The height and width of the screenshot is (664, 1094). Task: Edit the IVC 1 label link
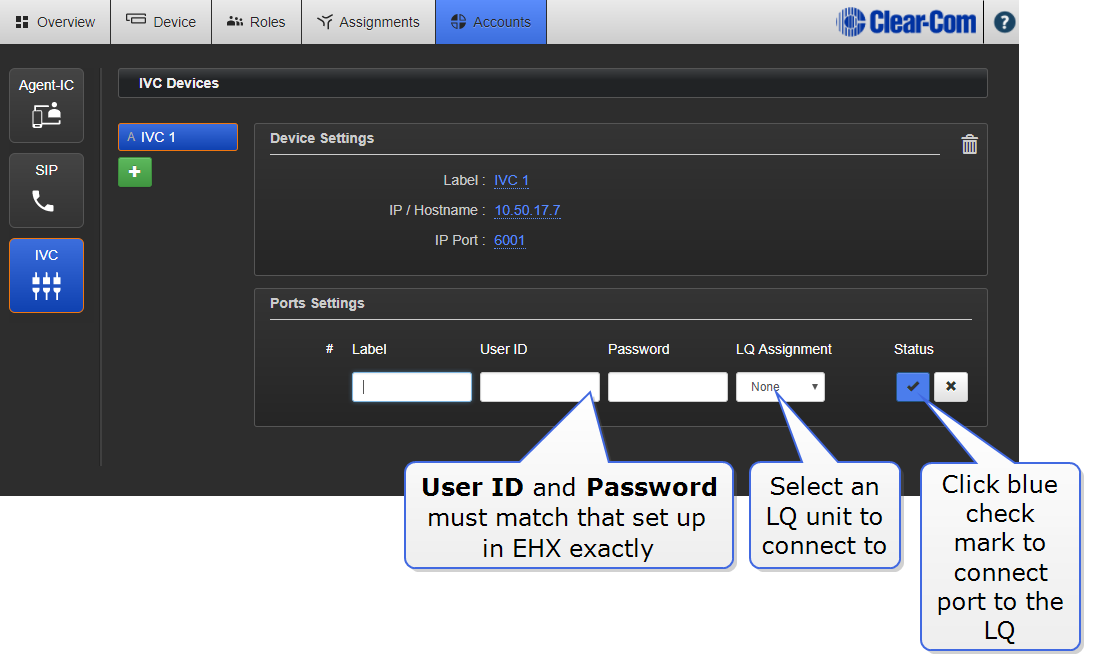tap(511, 181)
